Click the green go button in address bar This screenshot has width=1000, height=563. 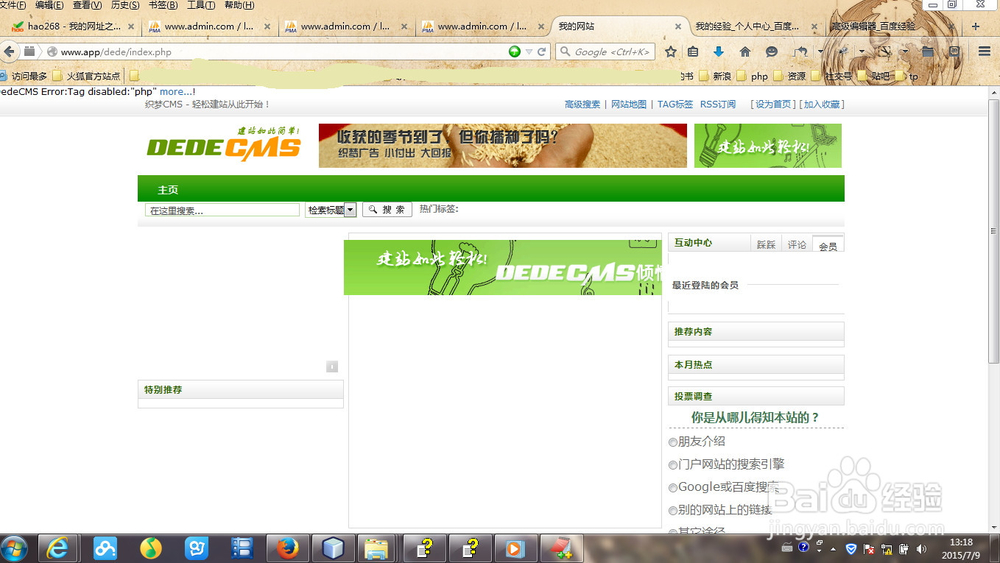click(x=515, y=52)
